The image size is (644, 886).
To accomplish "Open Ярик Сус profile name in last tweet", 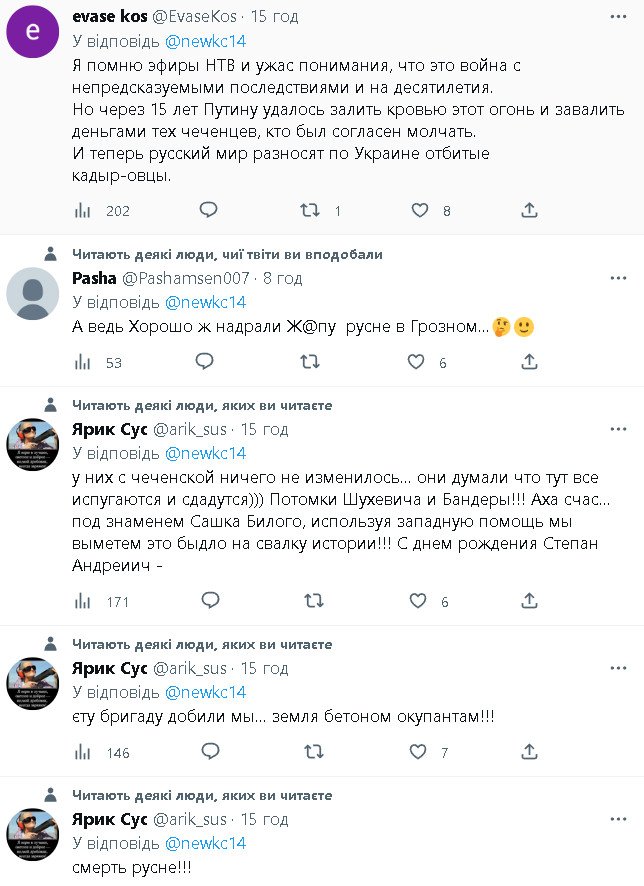I will [x=110, y=820].
